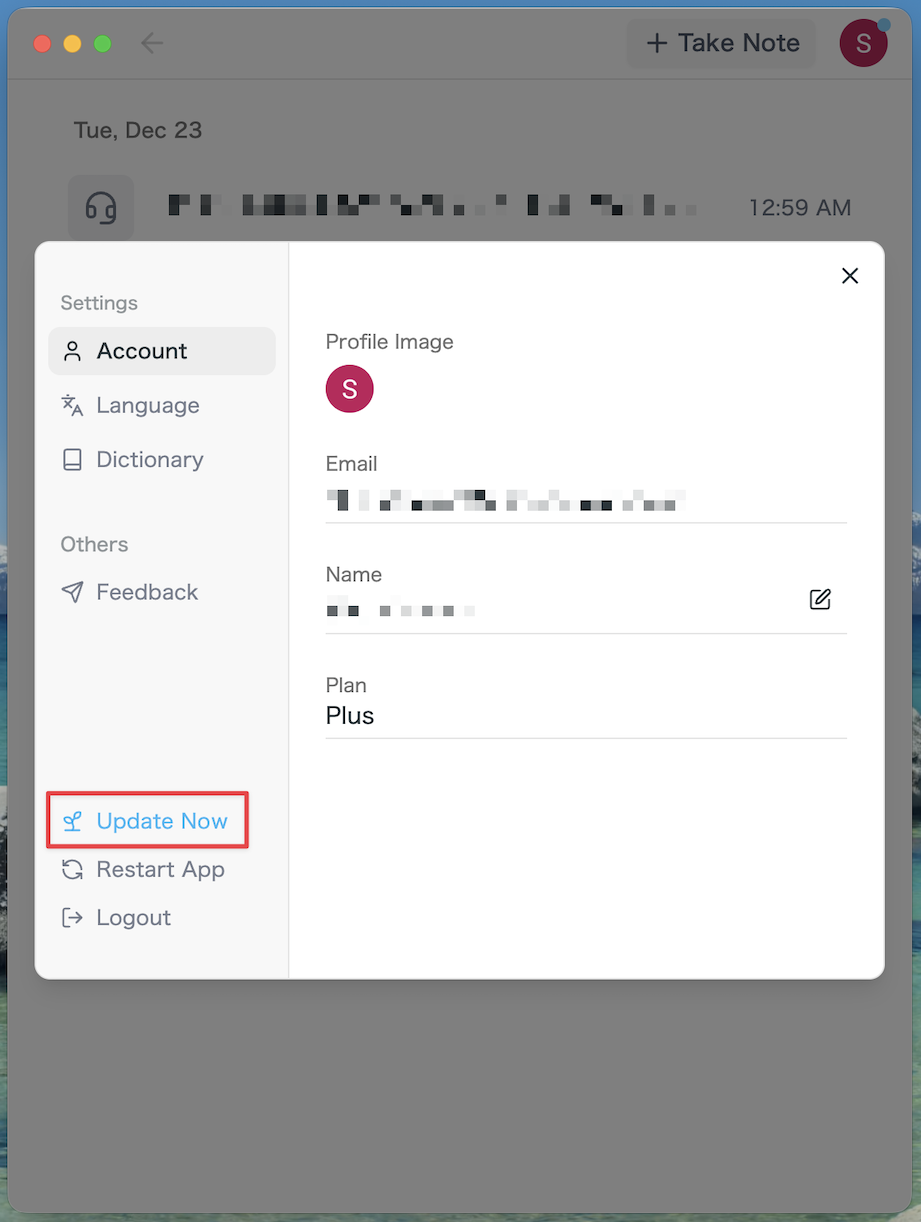Screen dimensions: 921x1222
Task: Click the Update Now link
Action: click(160, 820)
